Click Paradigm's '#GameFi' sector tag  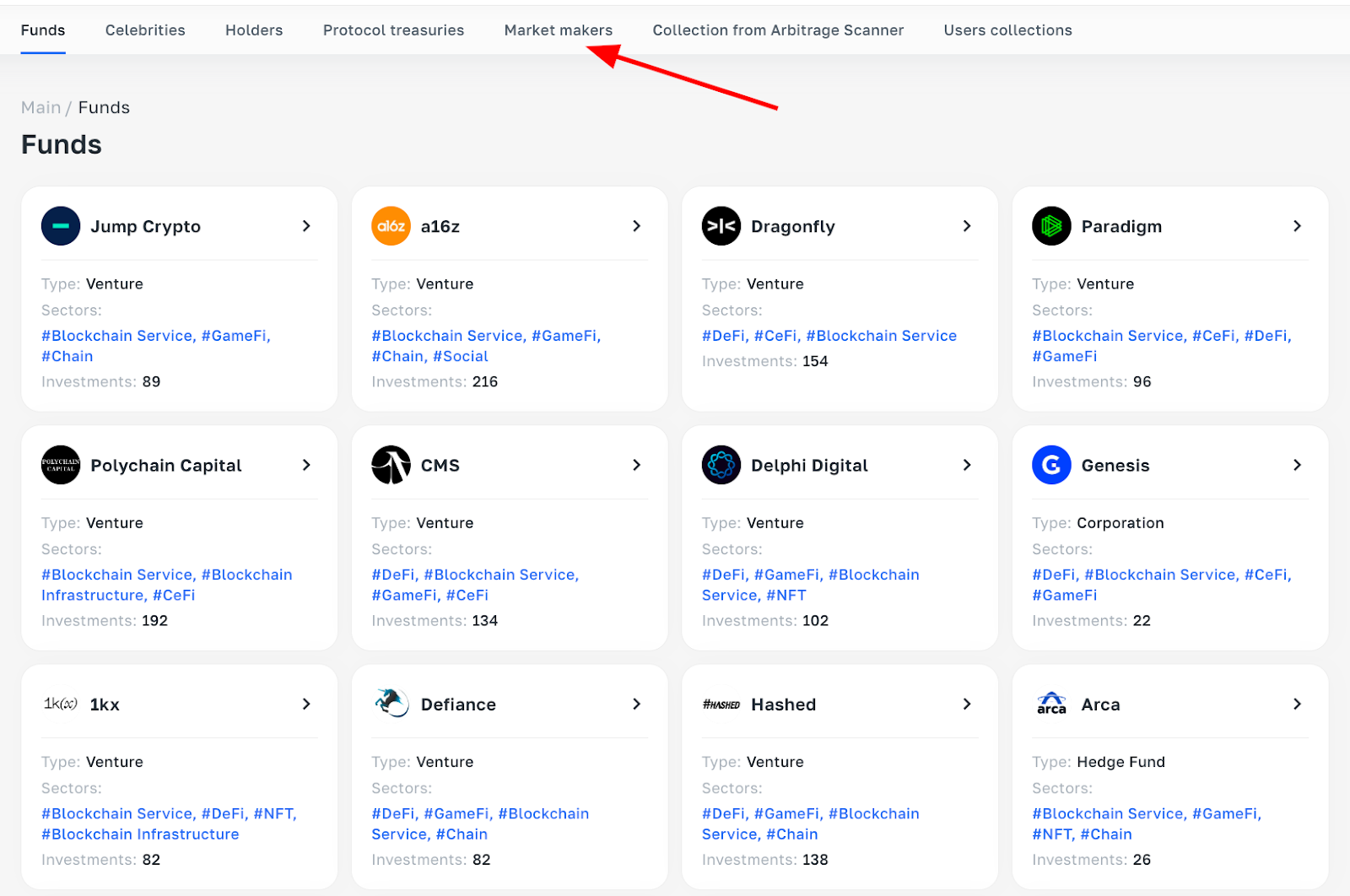coord(1065,356)
